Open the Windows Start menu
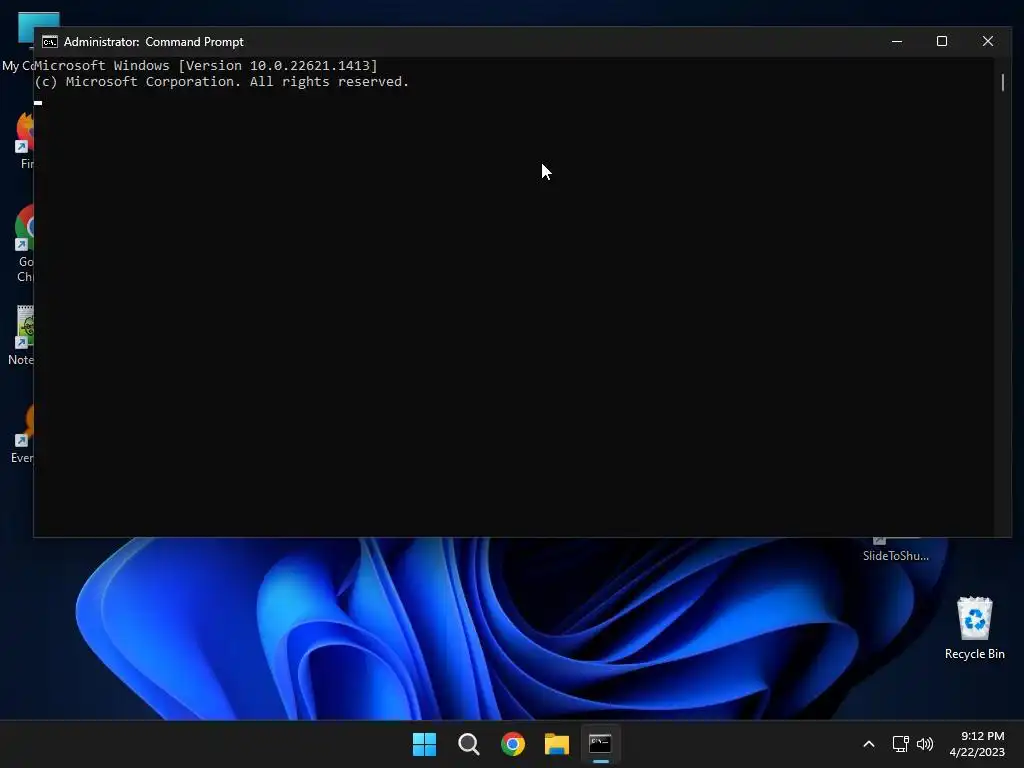Image resolution: width=1024 pixels, height=768 pixels. coord(424,744)
